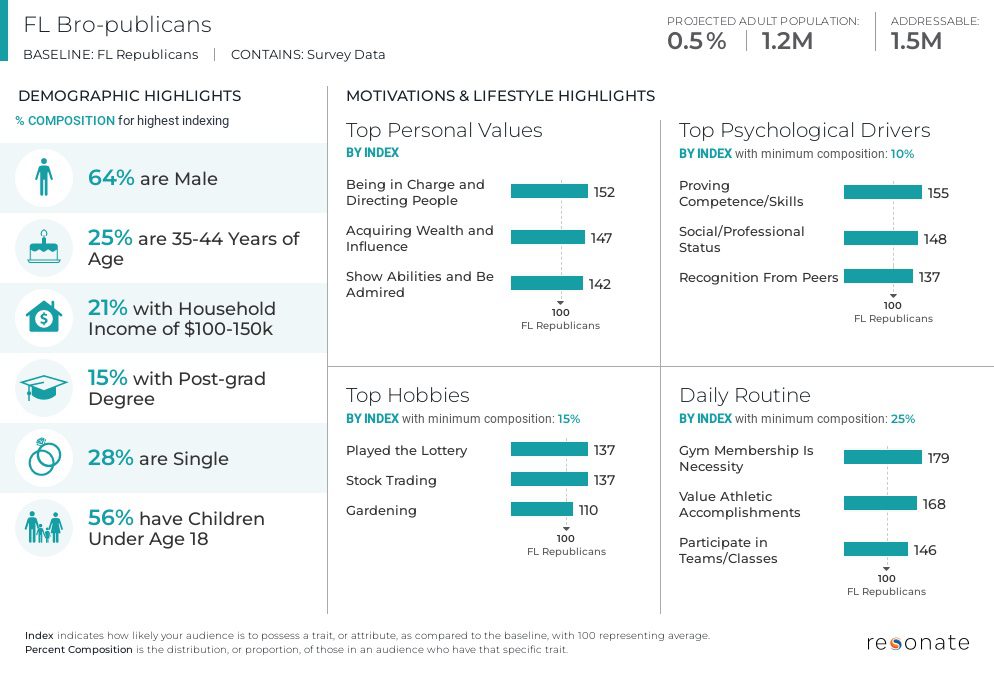994x677 pixels.
Task: Click the birthday cake age icon
Action: point(44,247)
